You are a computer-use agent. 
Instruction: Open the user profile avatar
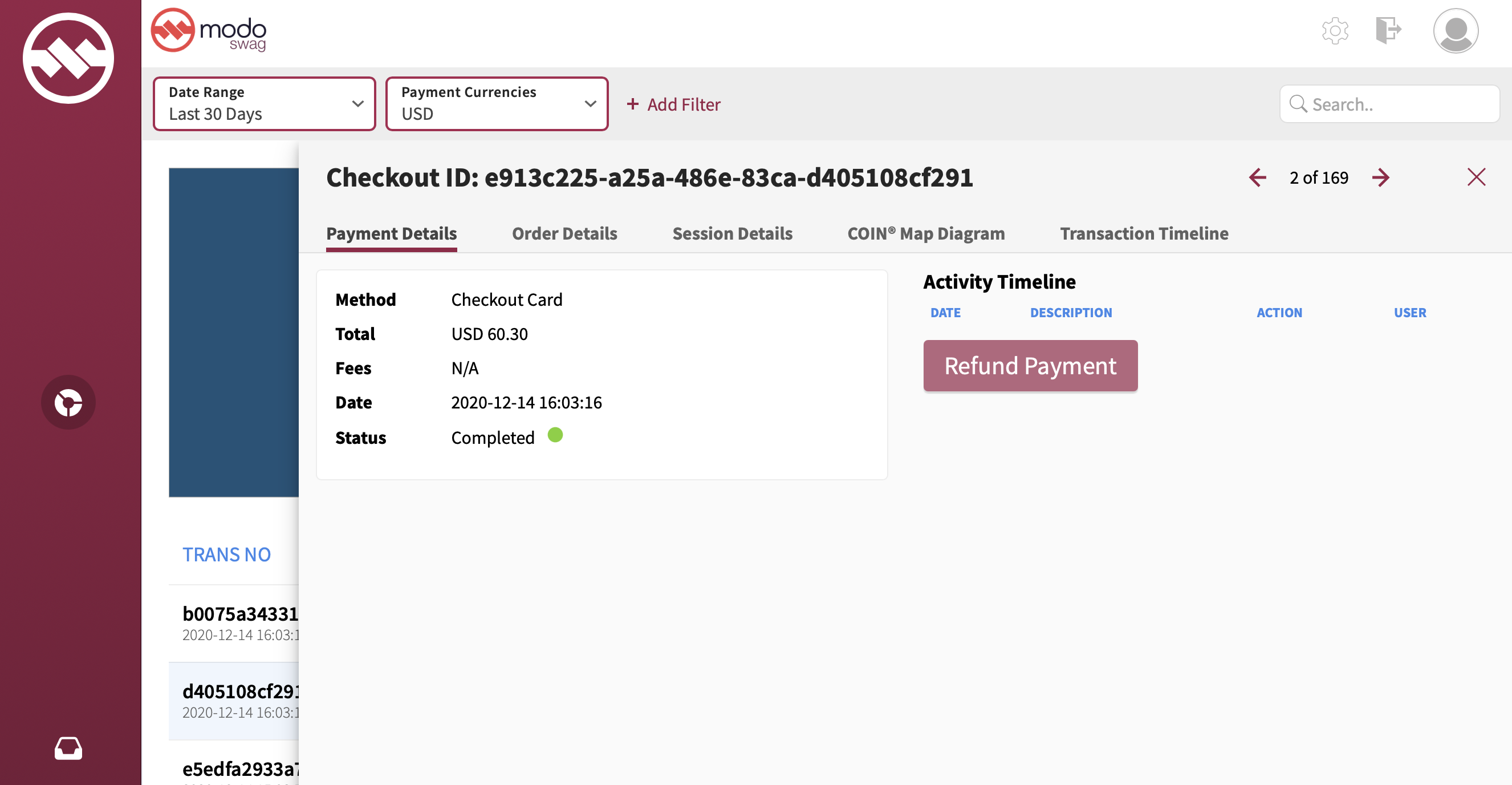coord(1455,31)
